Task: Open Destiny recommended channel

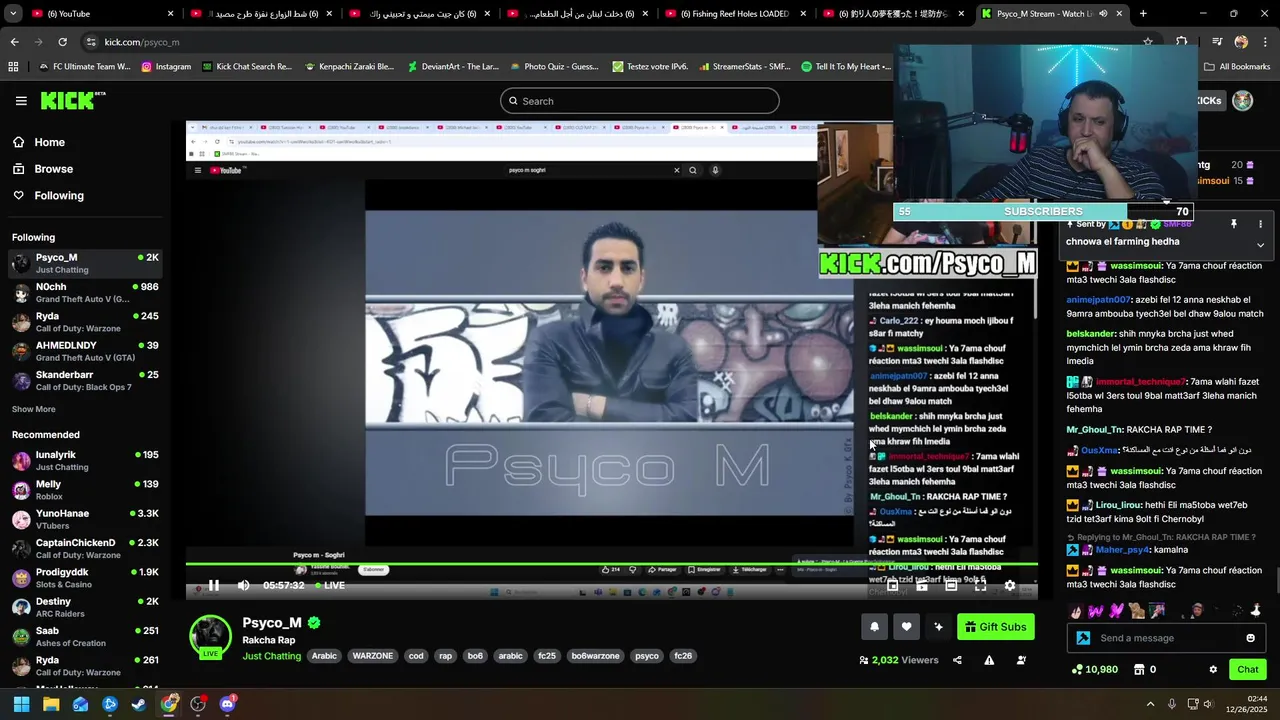Action: coord(85,607)
